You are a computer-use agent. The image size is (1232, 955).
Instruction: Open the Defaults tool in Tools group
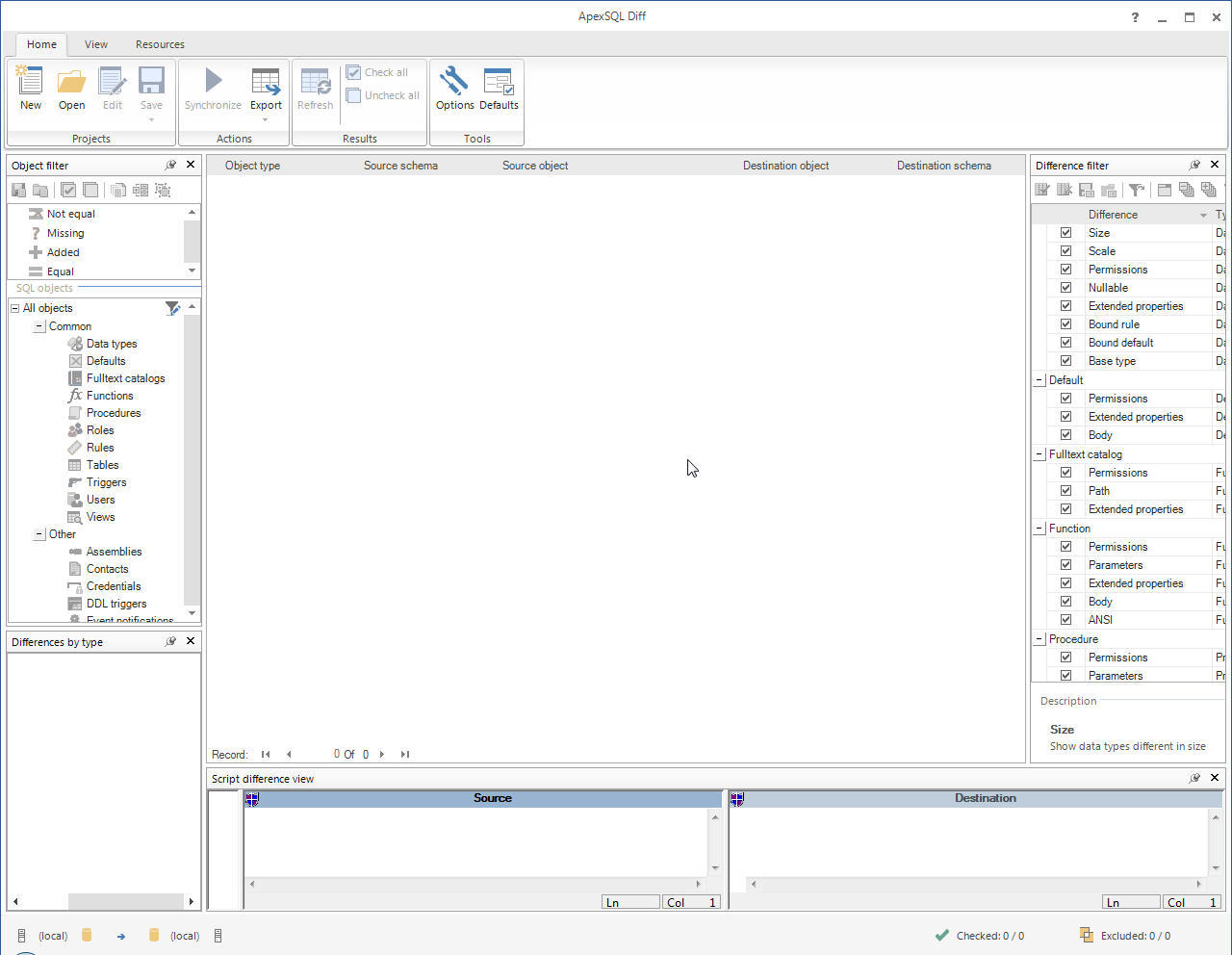pyautogui.click(x=499, y=89)
